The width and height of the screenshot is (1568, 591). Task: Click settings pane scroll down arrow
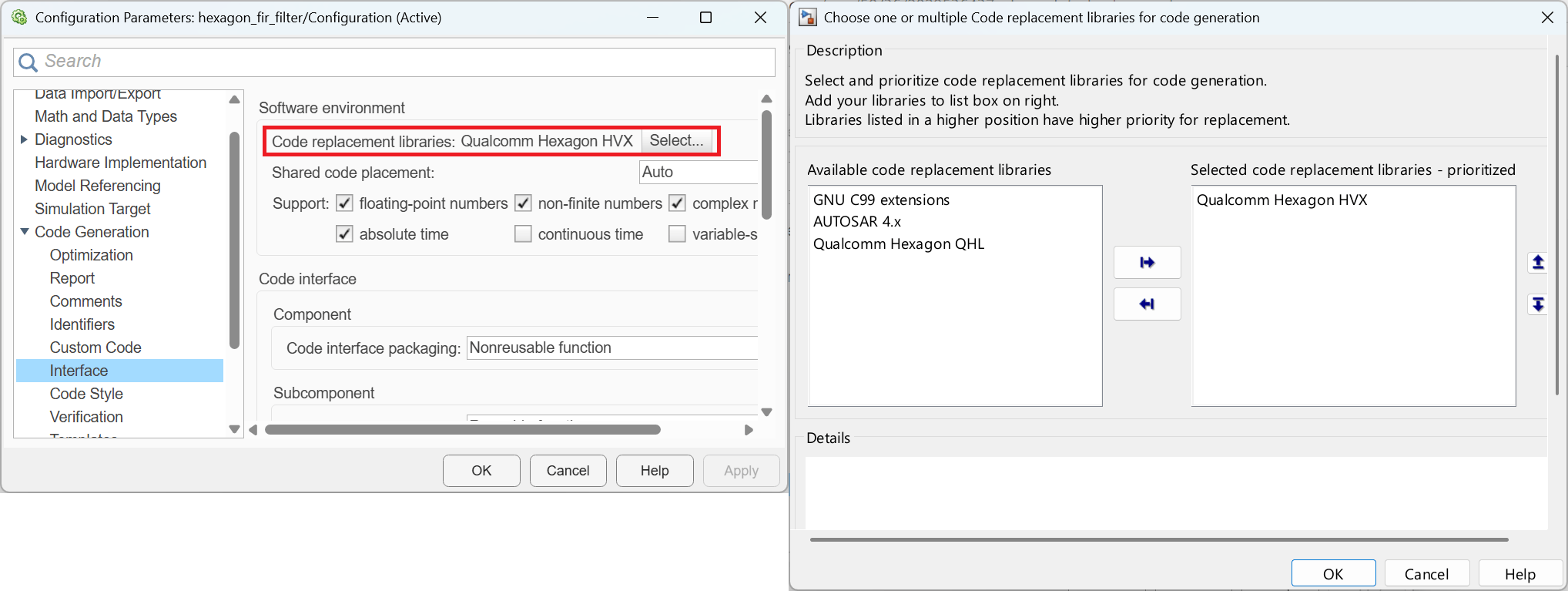[x=766, y=412]
